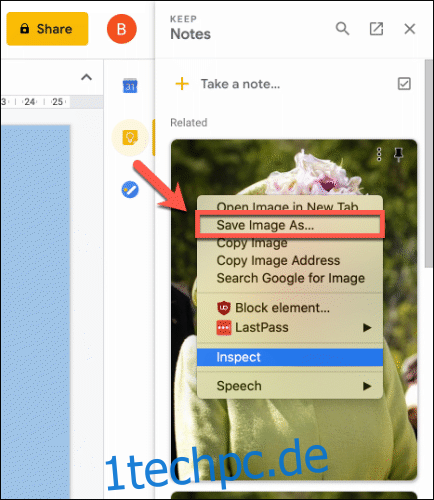Pin the note with pushpin icon

point(398,154)
